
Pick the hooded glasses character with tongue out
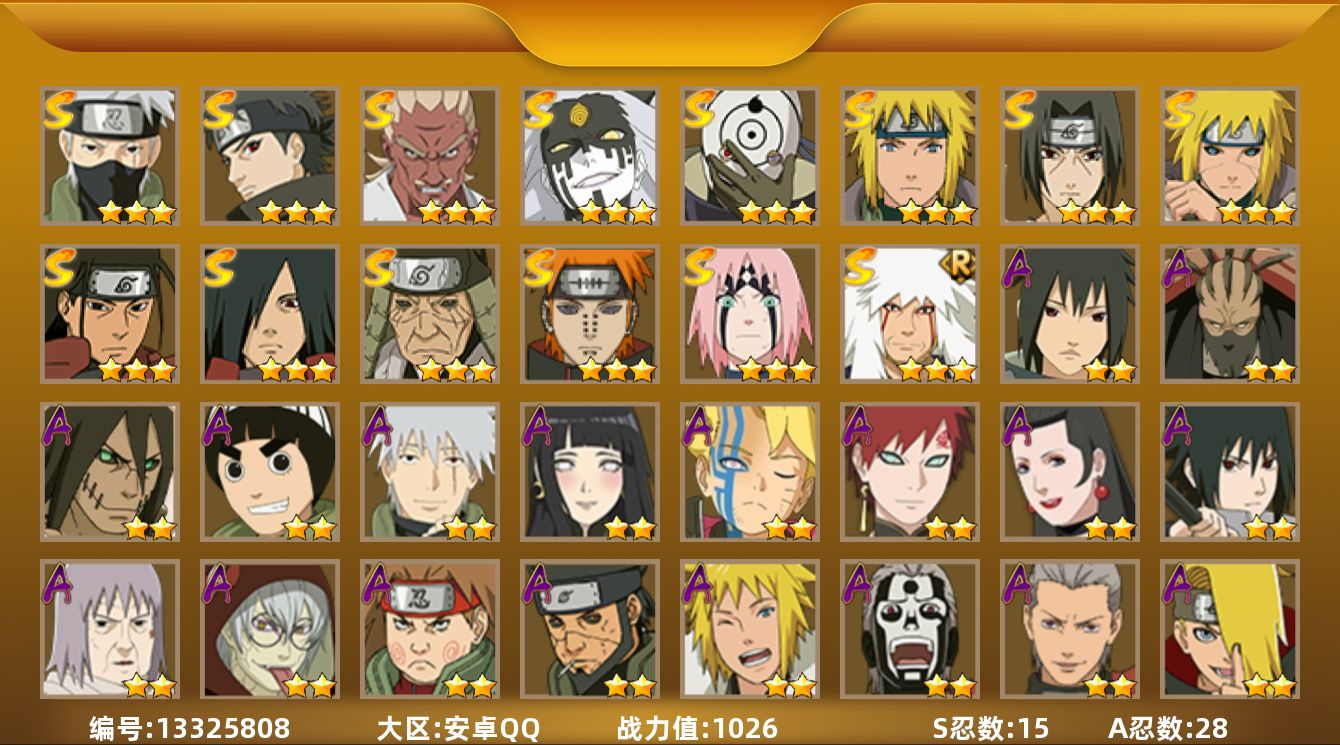[x=269, y=629]
